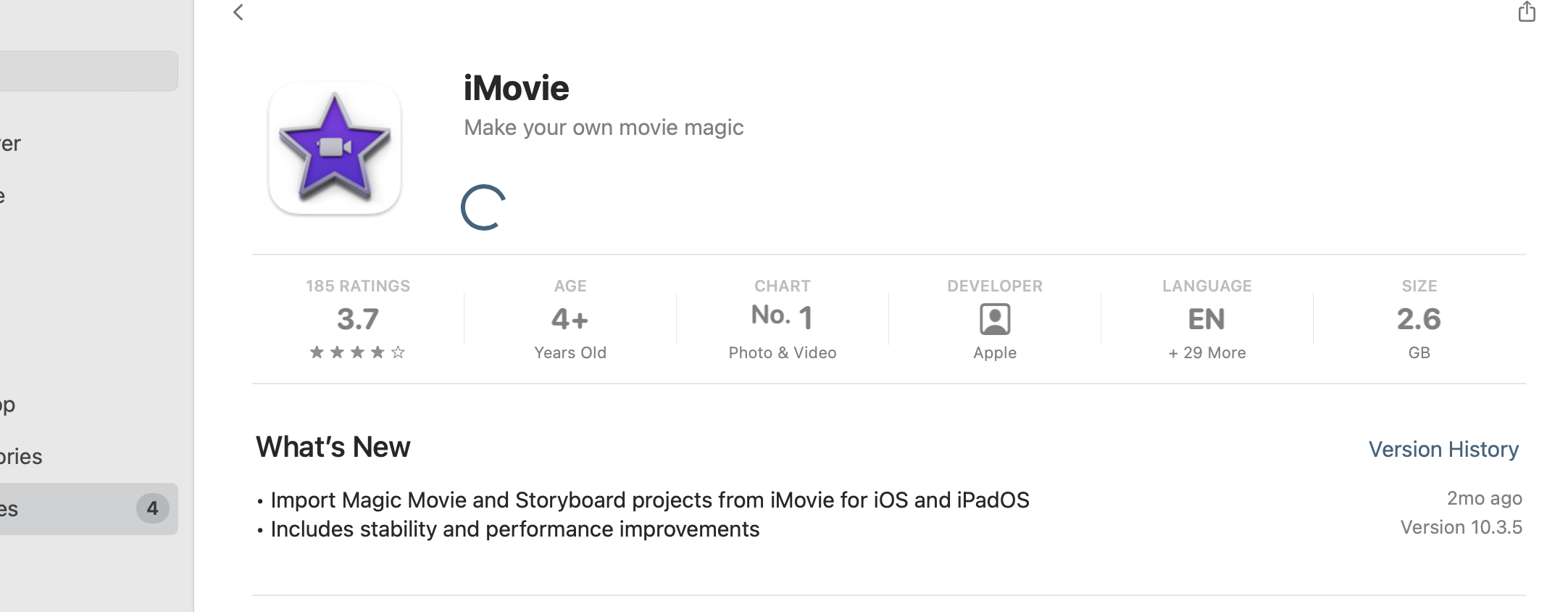Click the EN language indicator
1568x612 pixels.
[x=1206, y=319]
